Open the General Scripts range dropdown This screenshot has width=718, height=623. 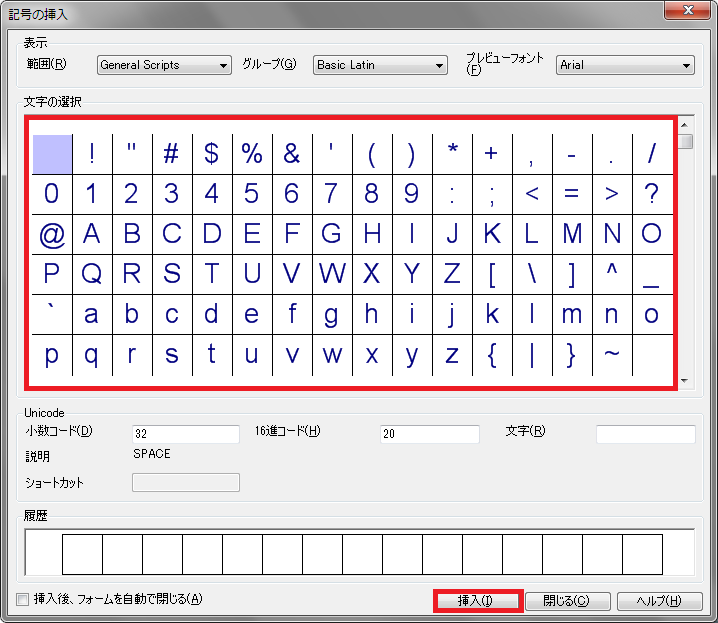tap(164, 65)
